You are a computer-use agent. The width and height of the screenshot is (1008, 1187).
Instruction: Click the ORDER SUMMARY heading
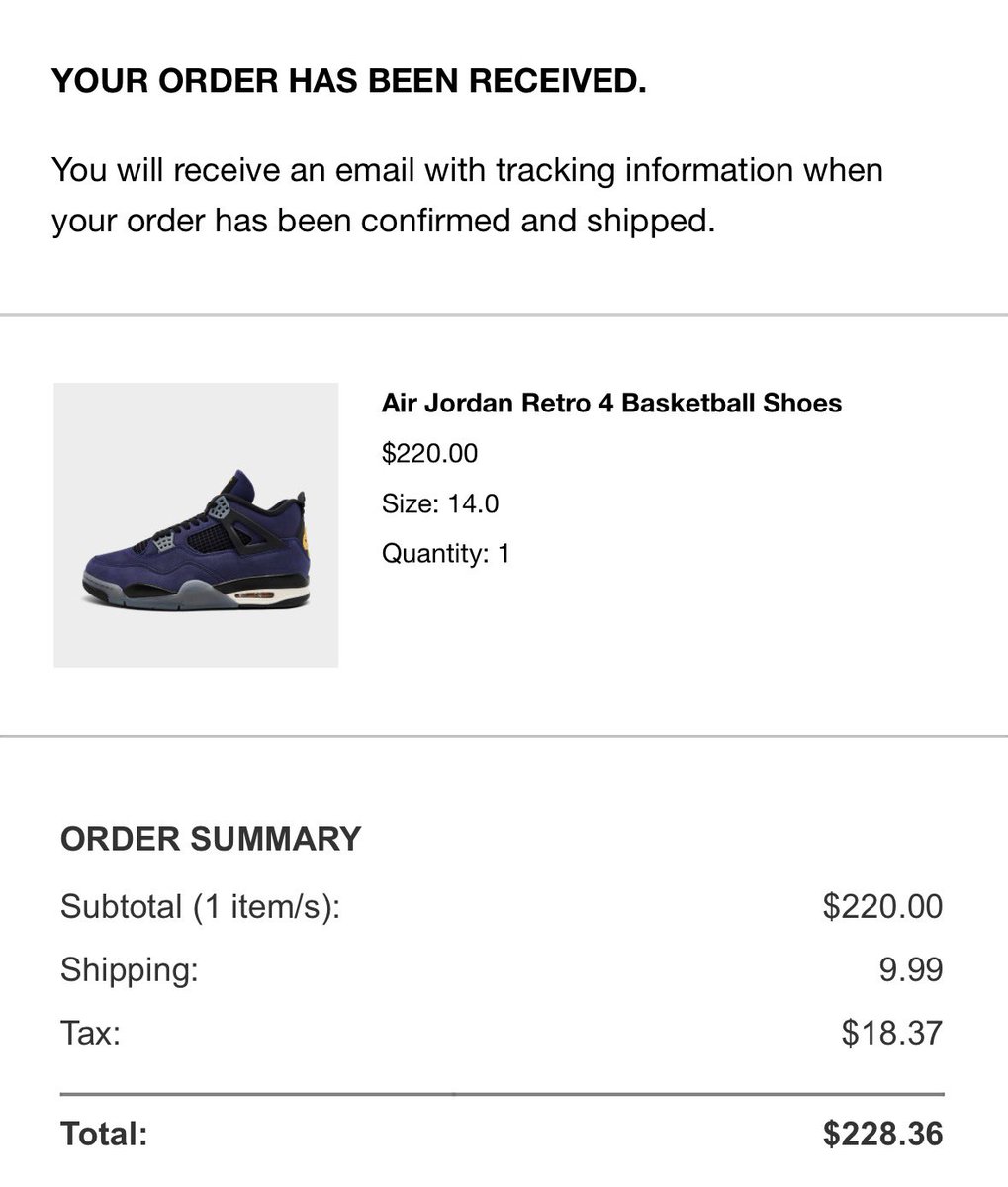pos(211,839)
